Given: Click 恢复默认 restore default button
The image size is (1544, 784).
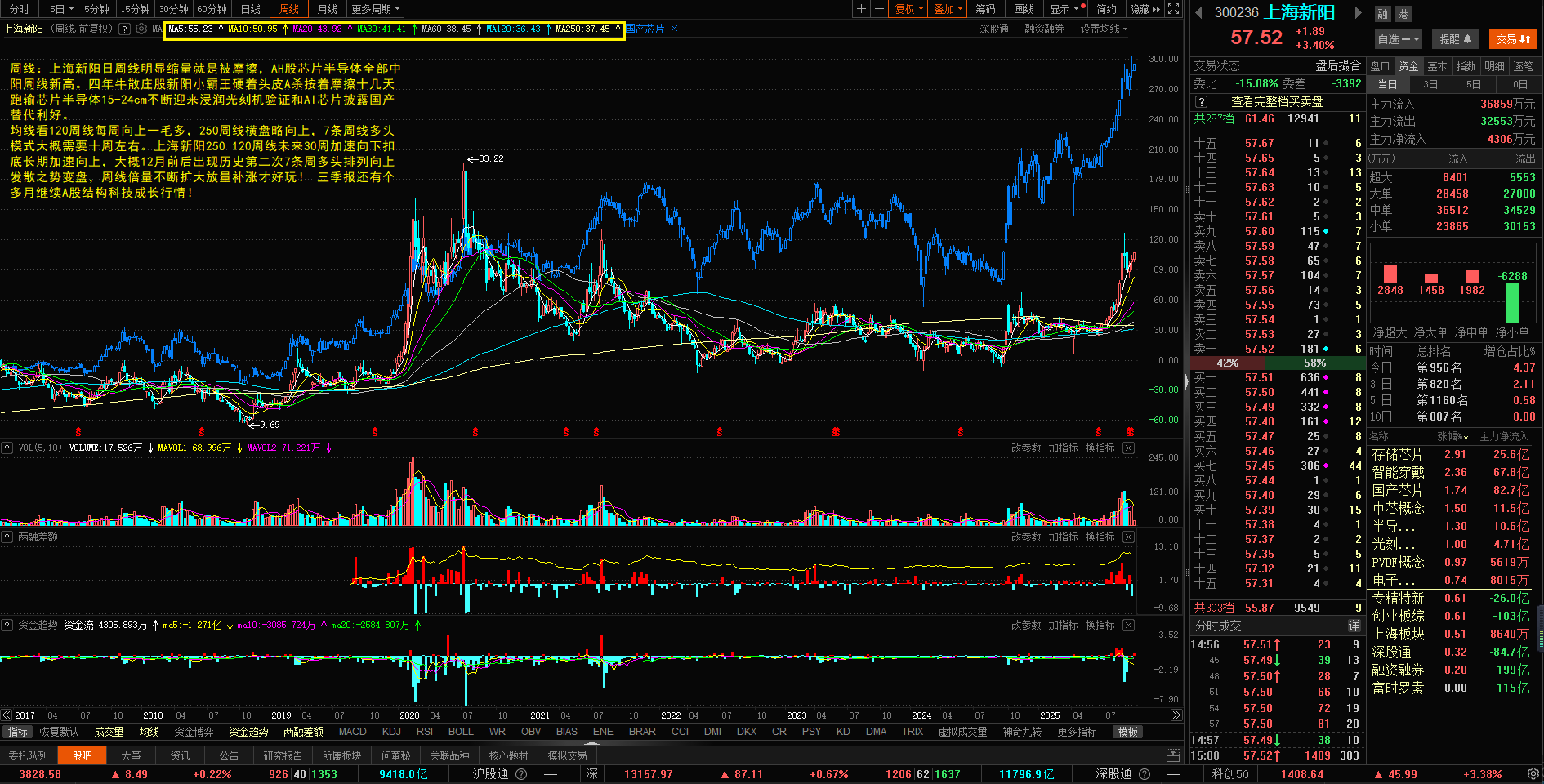Looking at the screenshot, I should [x=59, y=732].
